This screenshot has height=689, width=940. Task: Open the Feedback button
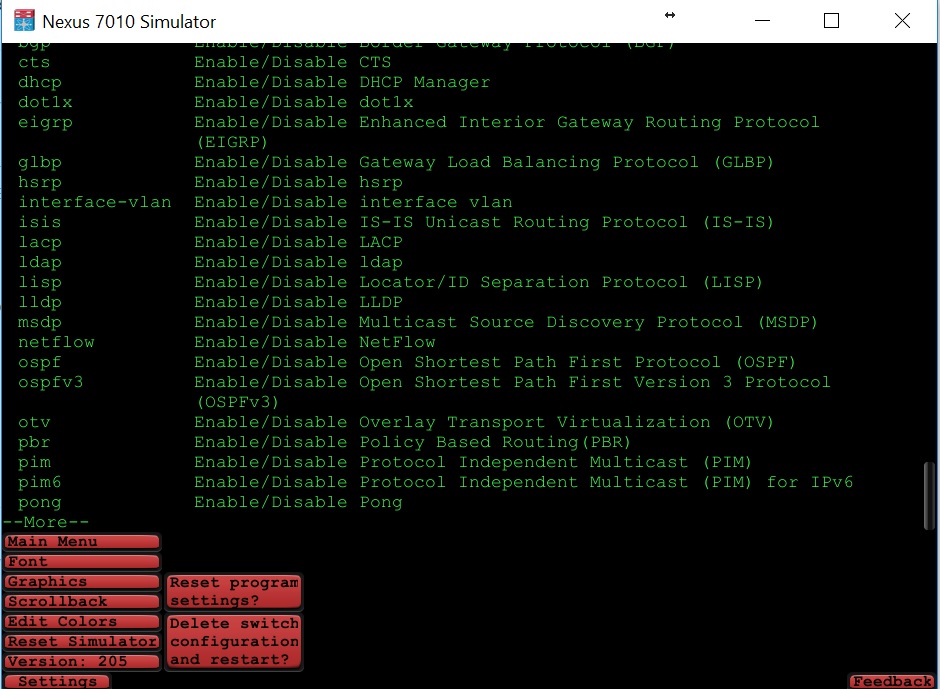(893, 682)
